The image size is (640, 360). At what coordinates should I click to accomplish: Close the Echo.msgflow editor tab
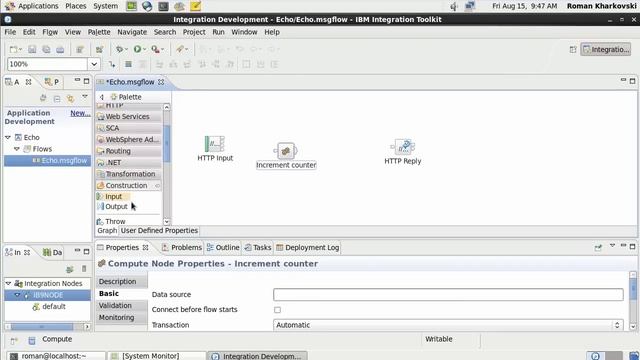pyautogui.click(x=161, y=82)
